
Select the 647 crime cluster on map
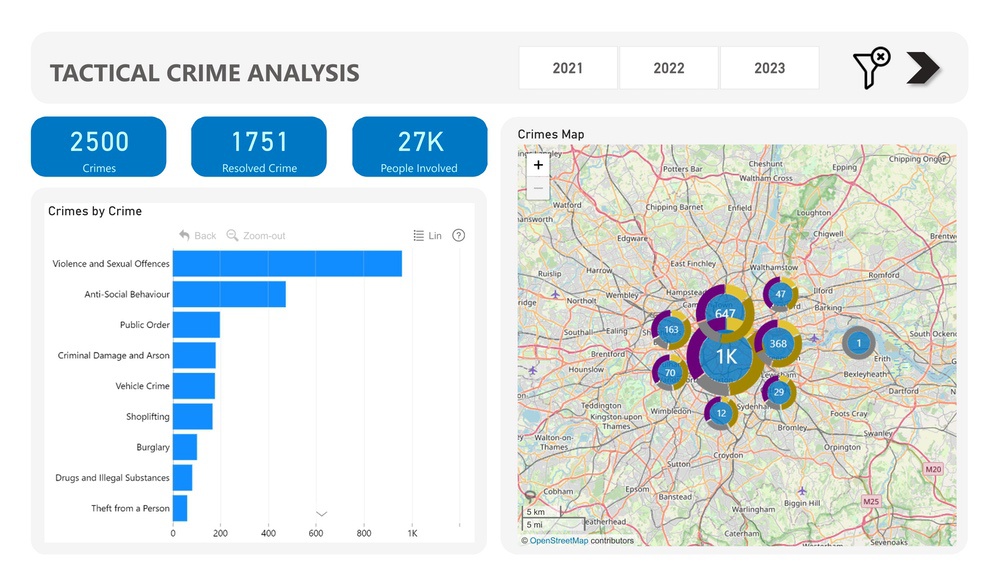coord(725,313)
